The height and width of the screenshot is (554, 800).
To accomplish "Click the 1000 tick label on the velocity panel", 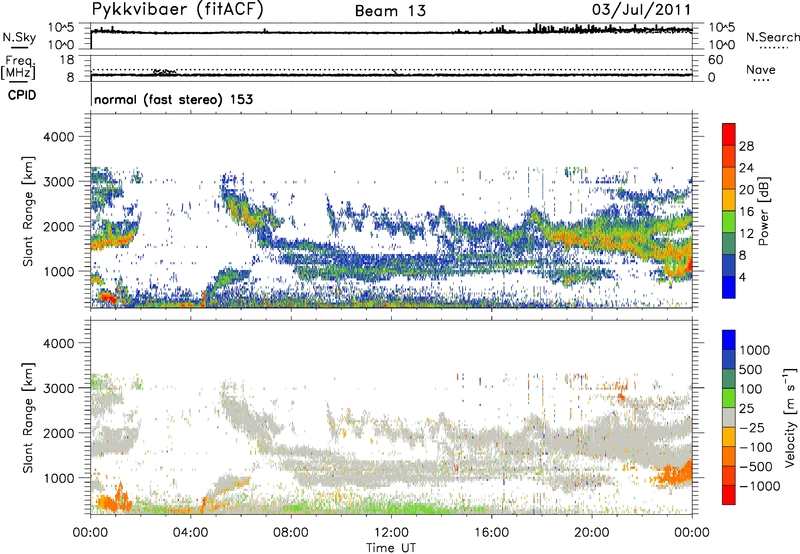I will [58, 478].
